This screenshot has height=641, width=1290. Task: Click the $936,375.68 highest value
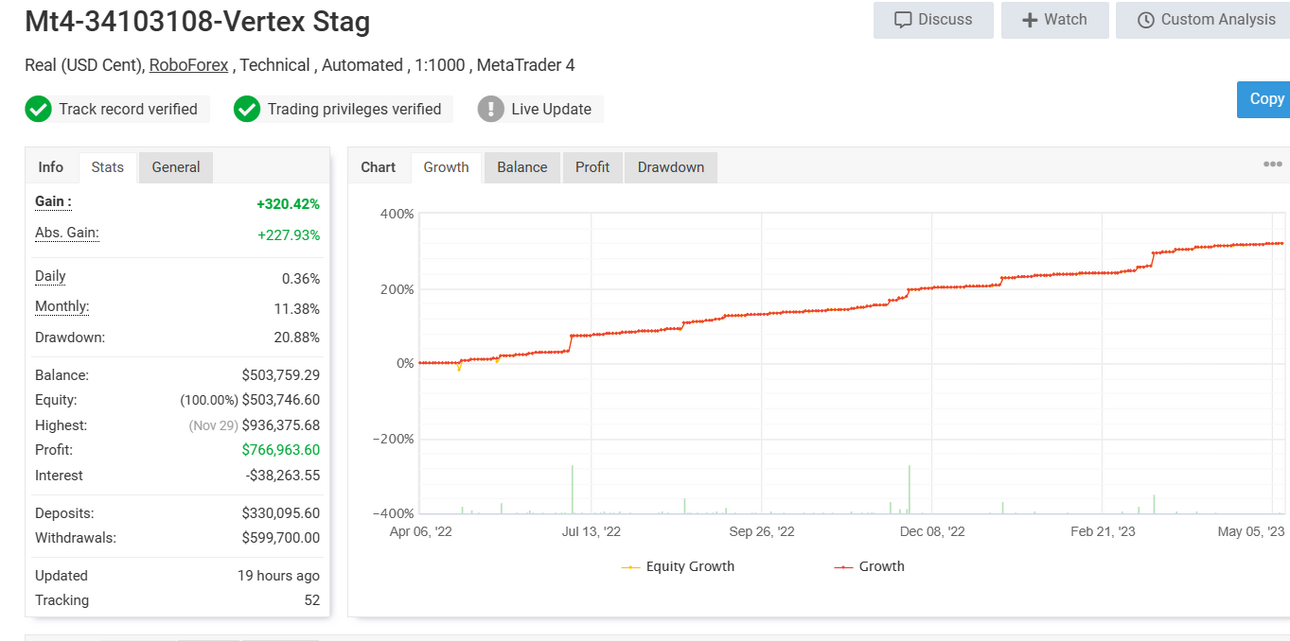(281, 426)
